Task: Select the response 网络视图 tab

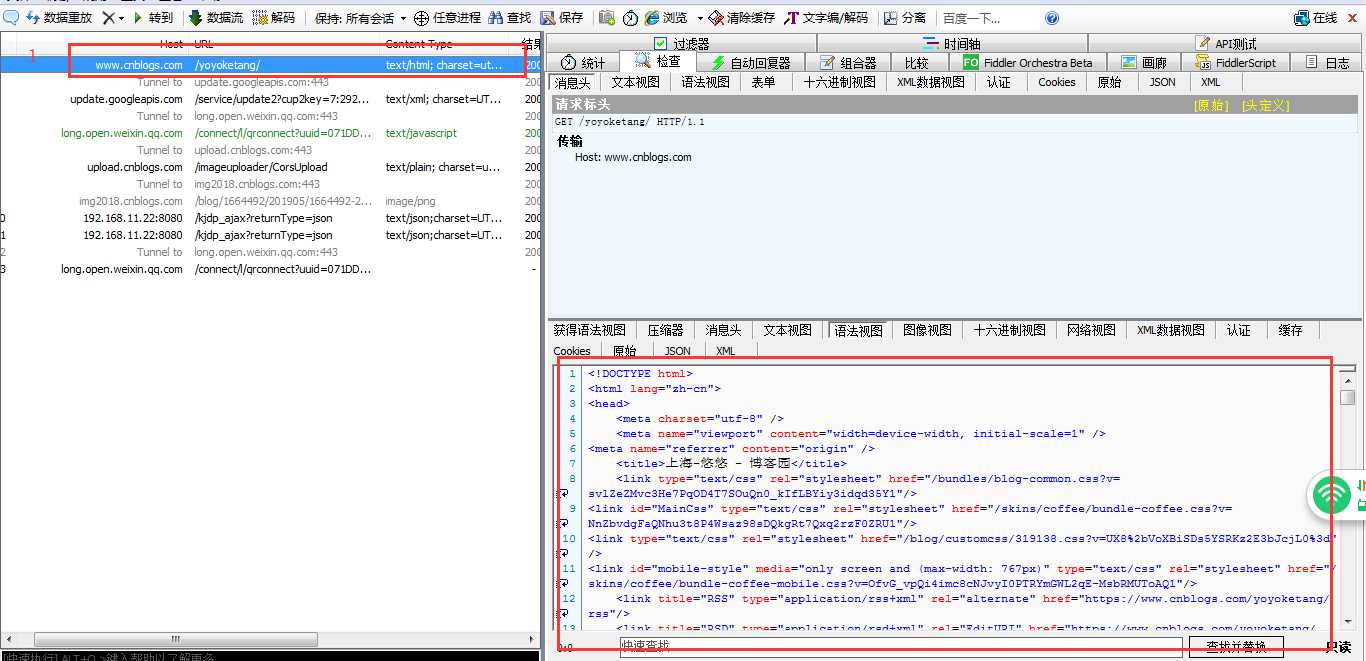Action: pyautogui.click(x=1091, y=330)
